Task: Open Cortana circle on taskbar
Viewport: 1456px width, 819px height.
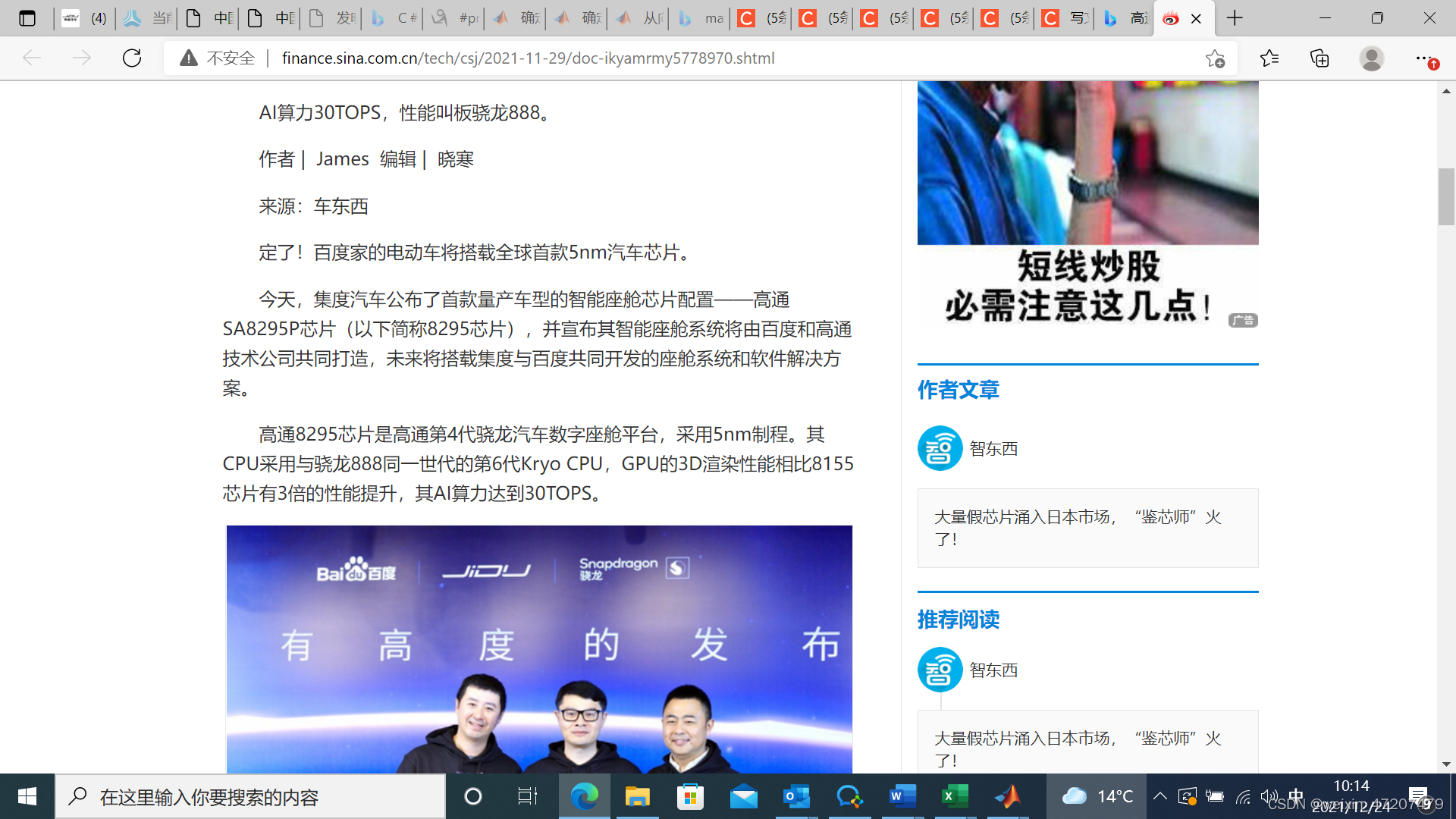Action: tap(472, 796)
